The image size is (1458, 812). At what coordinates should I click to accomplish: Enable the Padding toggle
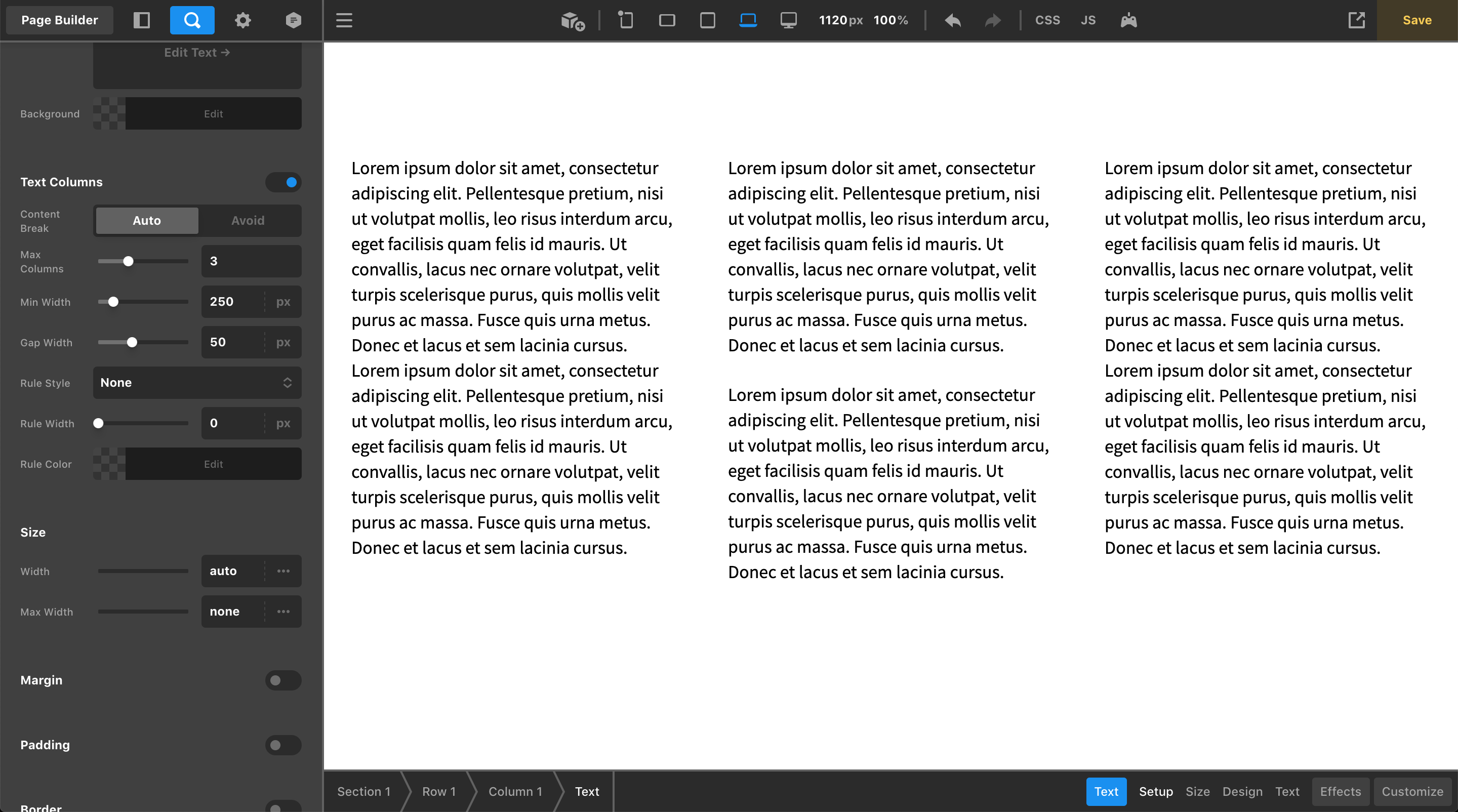click(283, 745)
